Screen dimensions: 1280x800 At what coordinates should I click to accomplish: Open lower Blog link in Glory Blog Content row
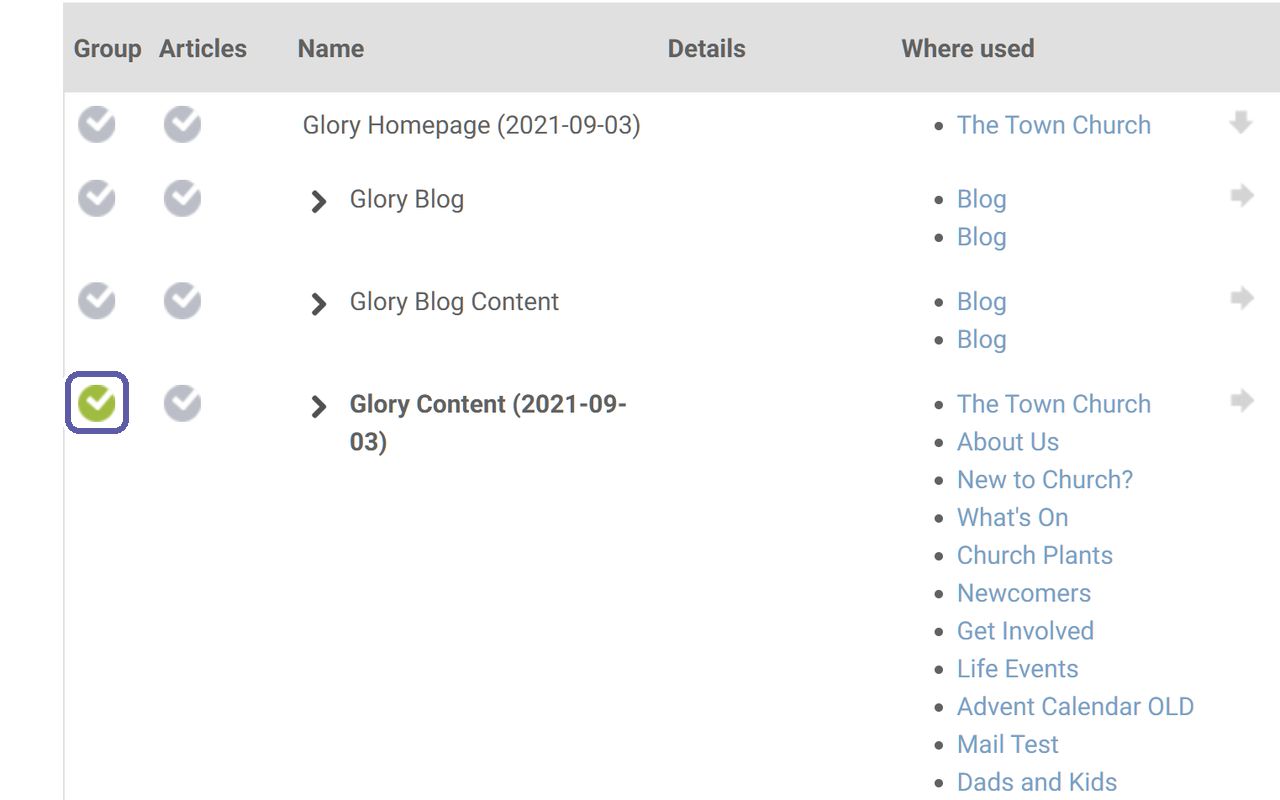tap(982, 339)
